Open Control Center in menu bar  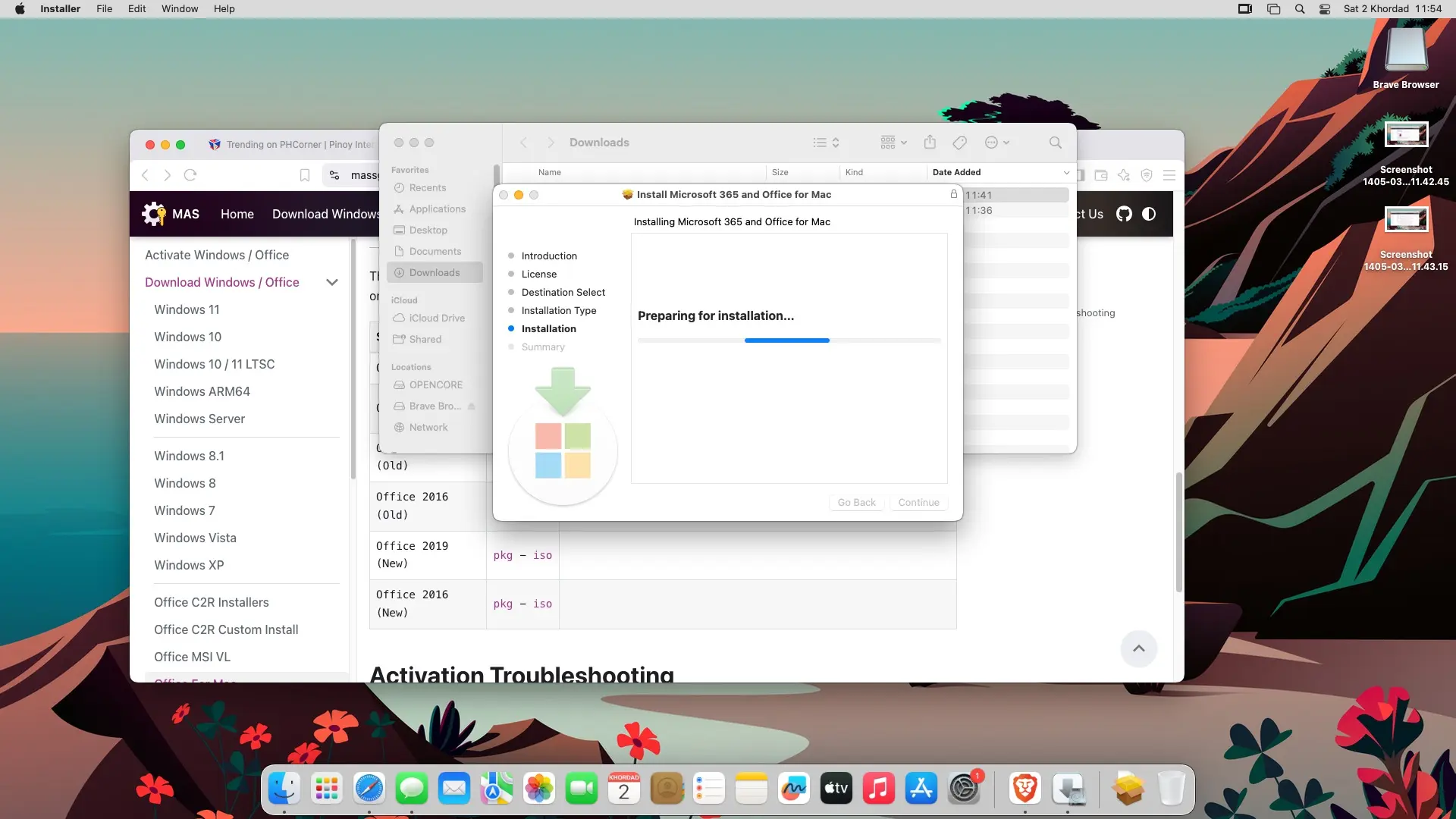pos(1325,9)
